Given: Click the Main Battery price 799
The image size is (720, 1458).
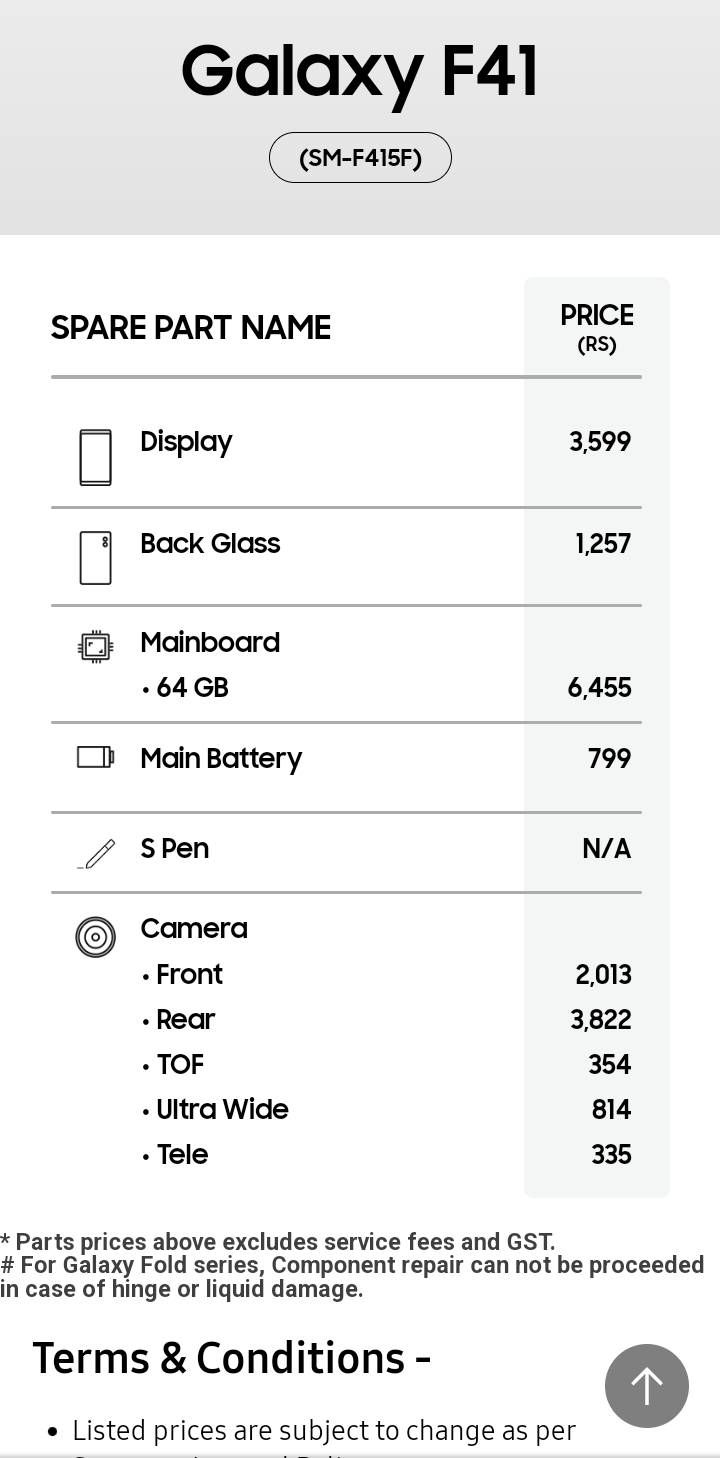Looking at the screenshot, I should point(609,758).
